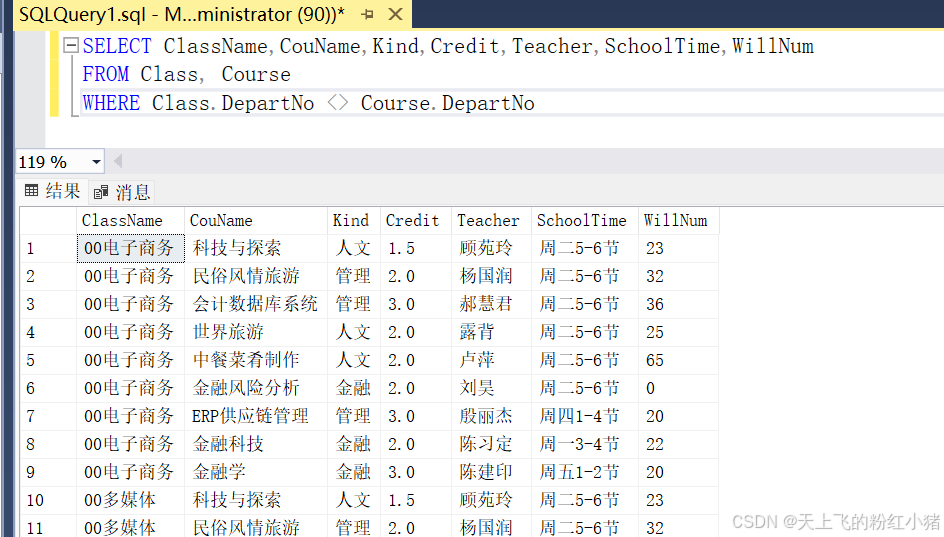This screenshot has width=944, height=537.
Task: Select cell 中餐菜肴制作
Action: pyautogui.click(x=256, y=361)
